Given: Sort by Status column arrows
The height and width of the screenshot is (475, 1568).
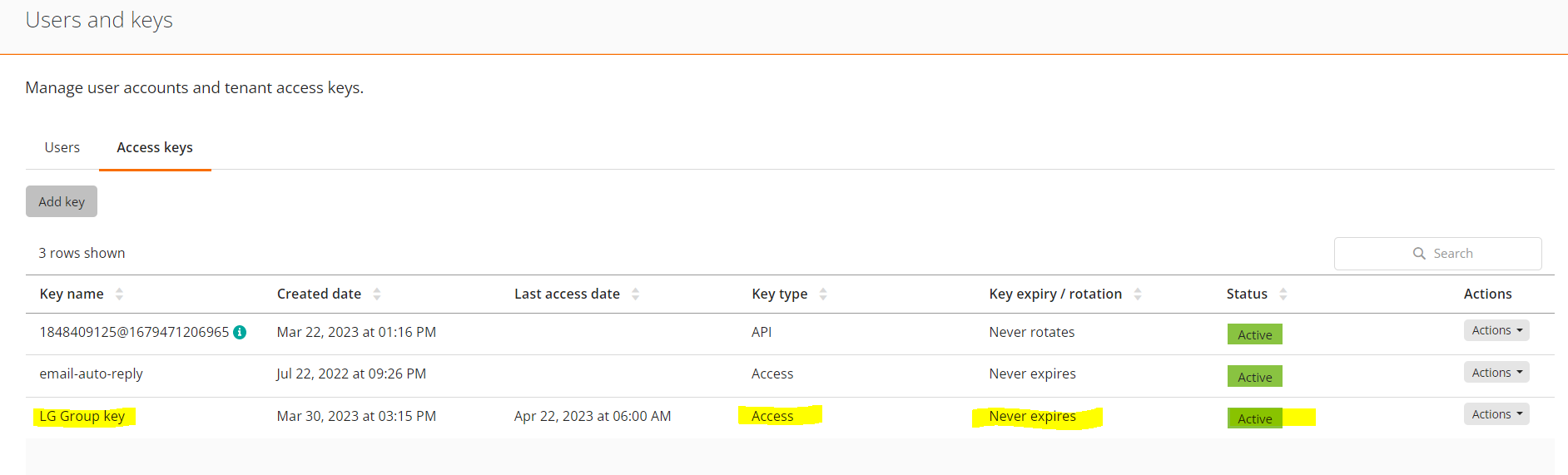Looking at the screenshot, I should pyautogui.click(x=1283, y=294).
